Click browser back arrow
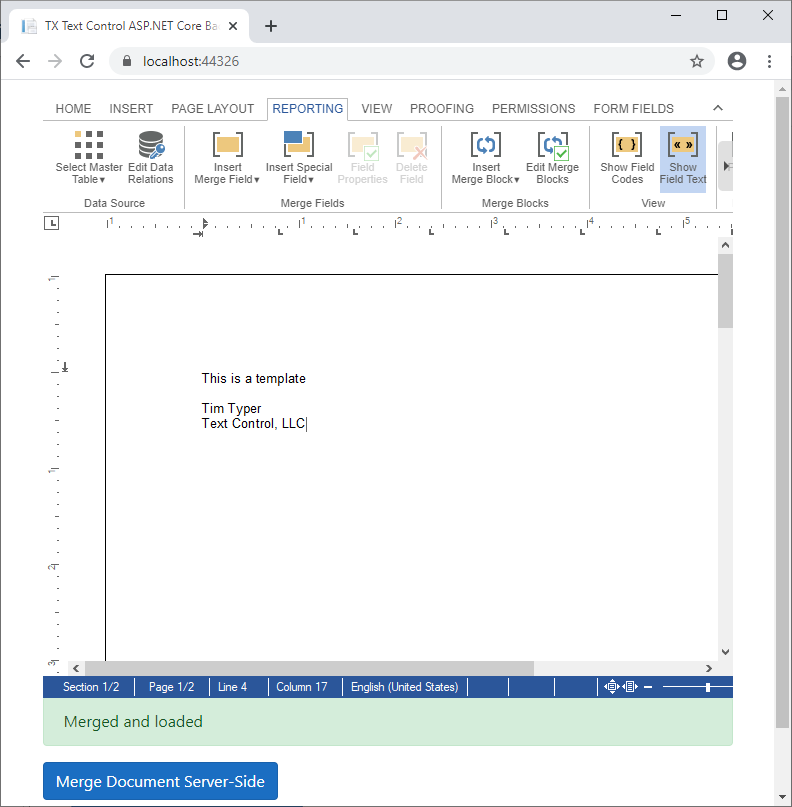The image size is (792, 807). [x=23, y=61]
